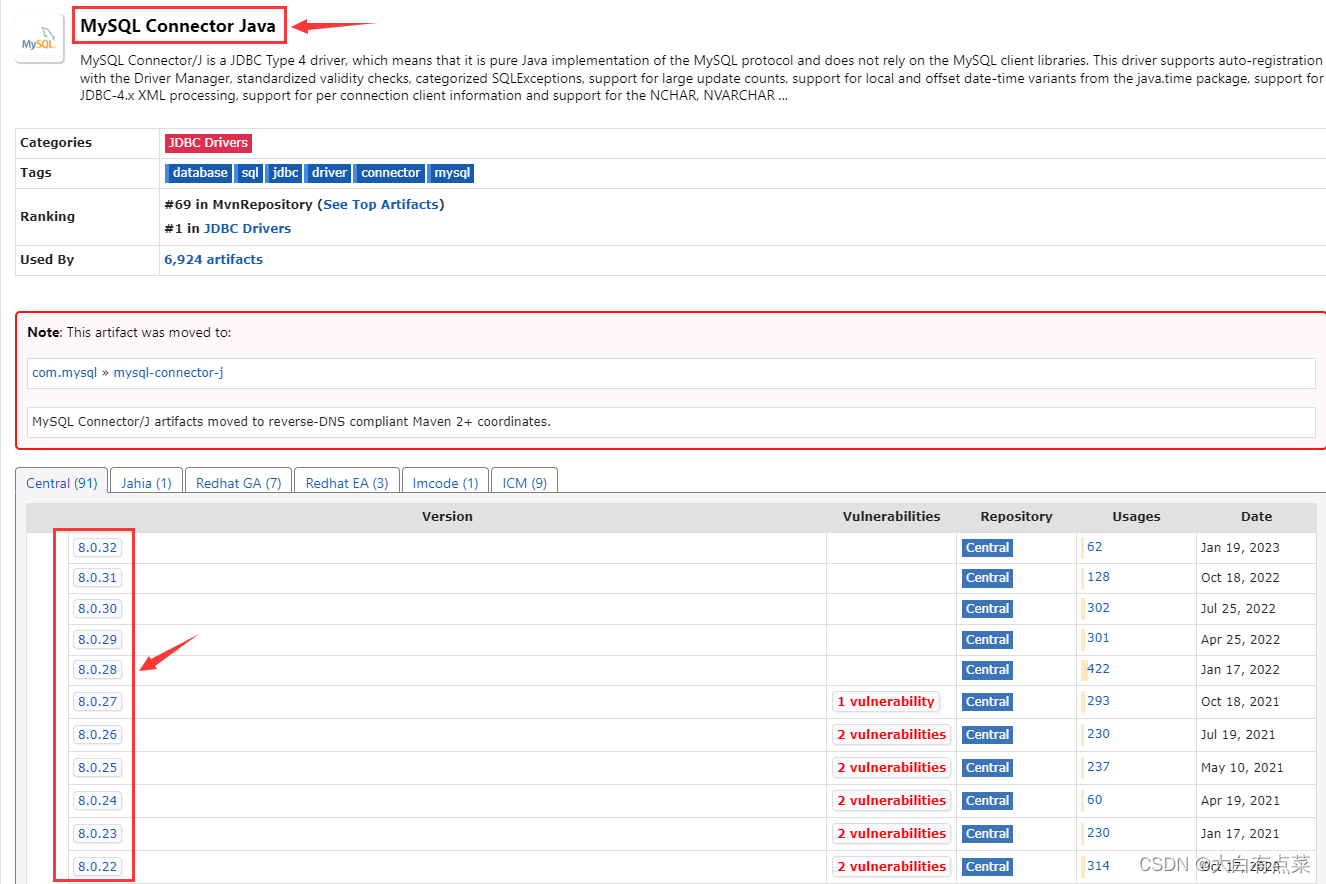Viewport: 1326px width, 884px height.
Task: Select the sql tag
Action: click(249, 173)
